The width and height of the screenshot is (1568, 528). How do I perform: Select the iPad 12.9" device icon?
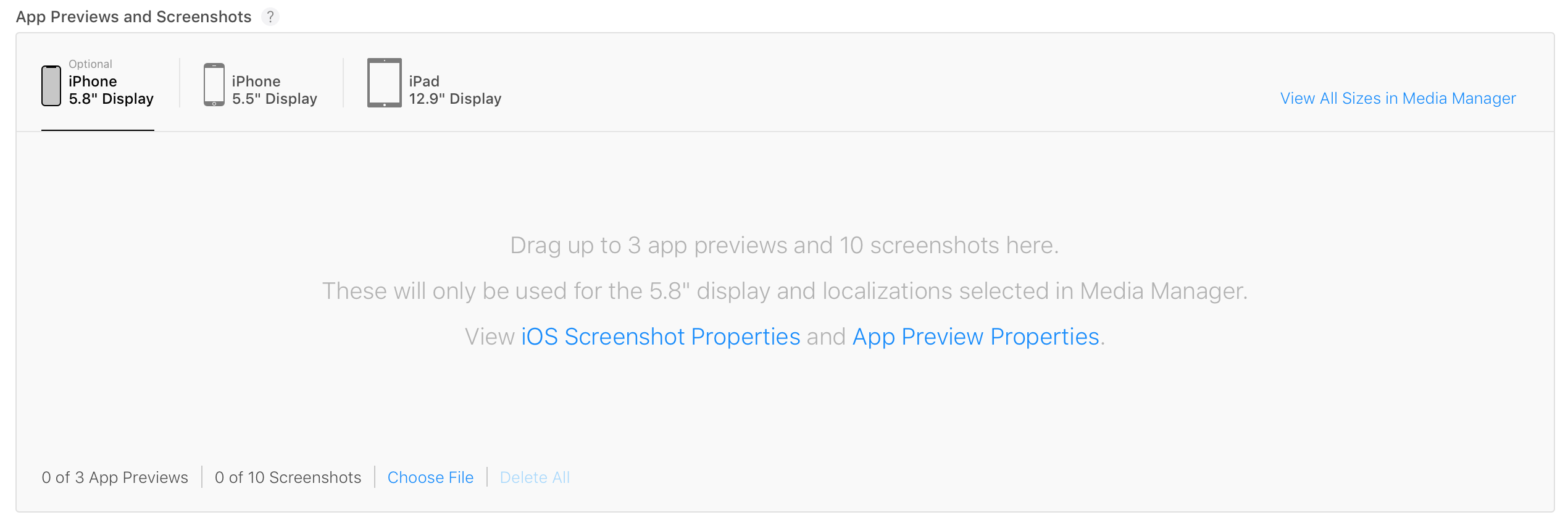coord(385,83)
